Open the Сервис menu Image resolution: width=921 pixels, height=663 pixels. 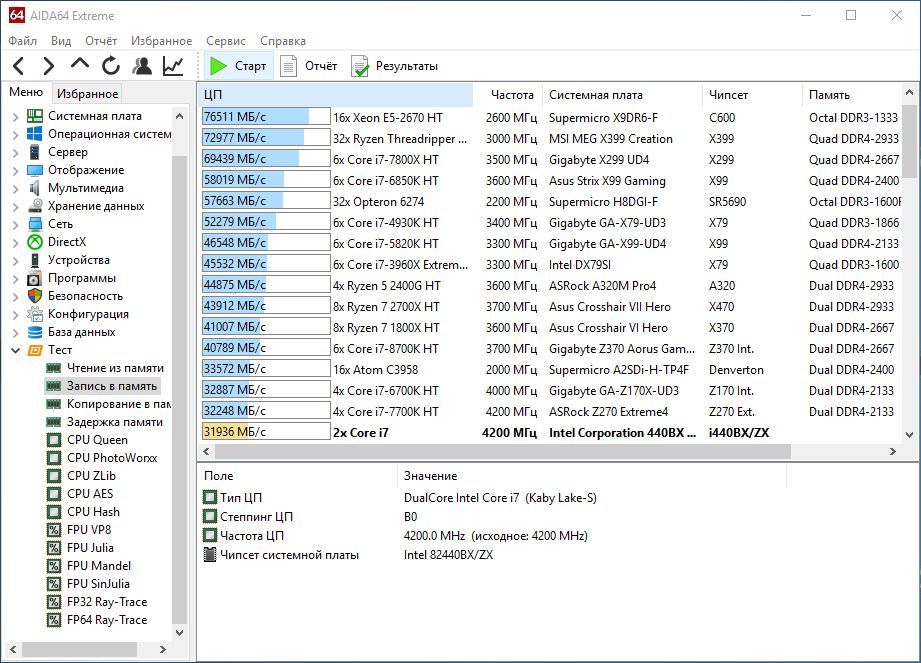(226, 41)
